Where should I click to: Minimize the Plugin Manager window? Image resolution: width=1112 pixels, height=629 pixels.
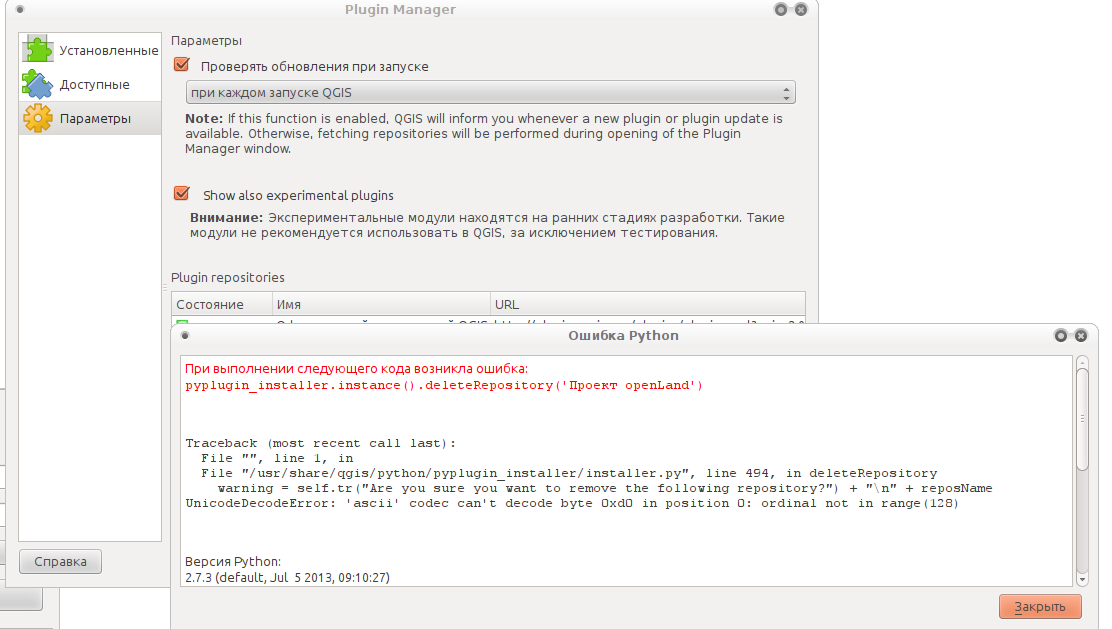tap(781, 9)
